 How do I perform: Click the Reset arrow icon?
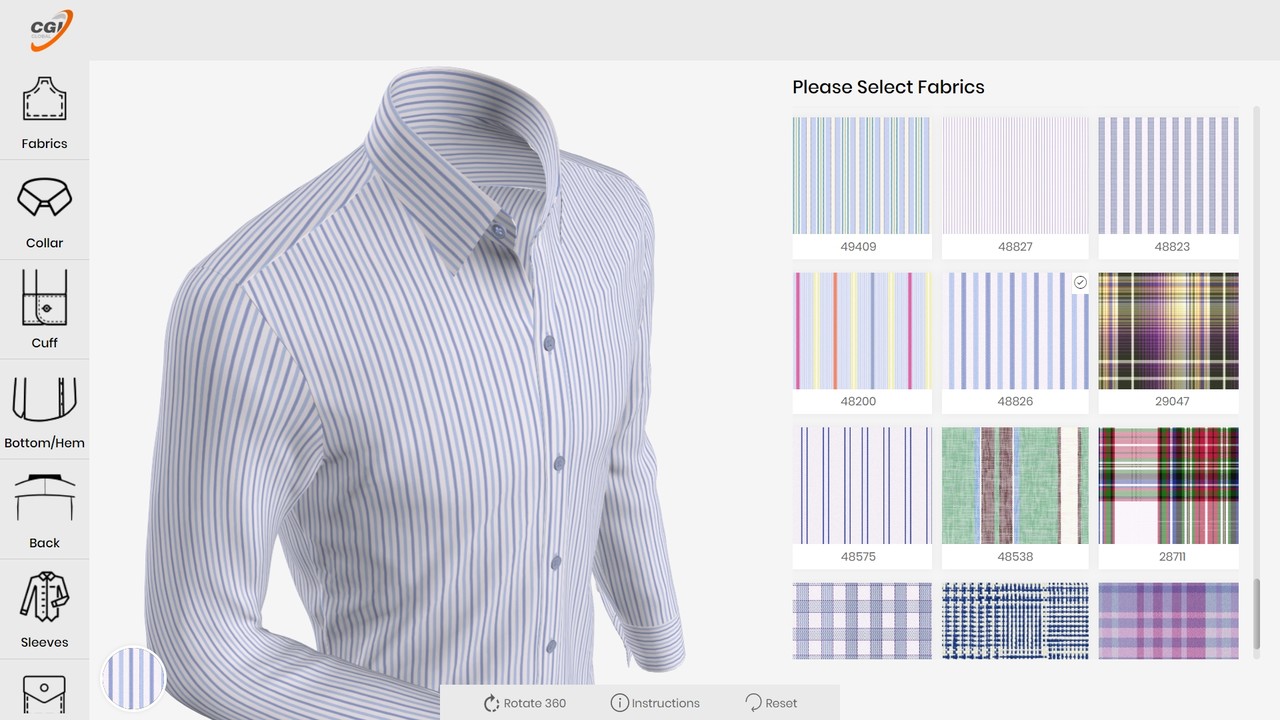[753, 703]
